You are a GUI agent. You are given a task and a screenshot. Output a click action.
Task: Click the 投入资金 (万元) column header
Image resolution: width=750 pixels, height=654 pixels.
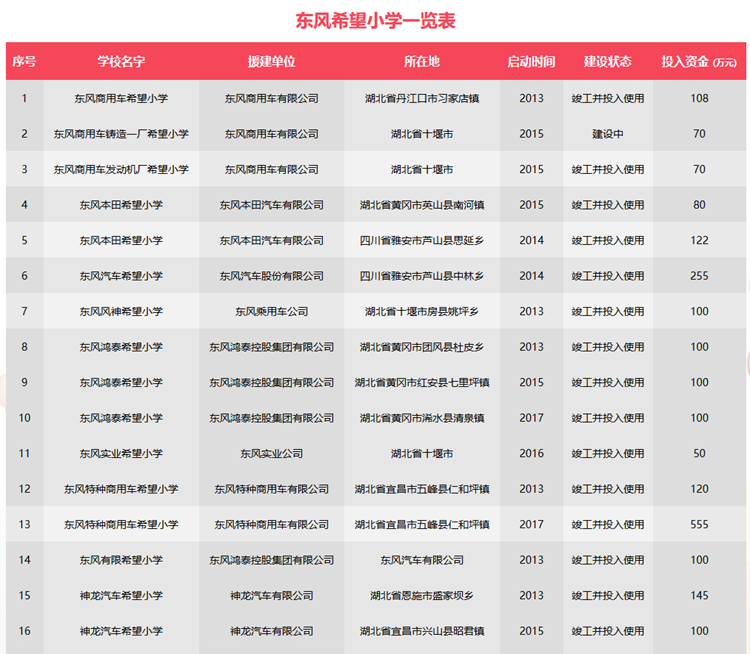click(x=699, y=61)
